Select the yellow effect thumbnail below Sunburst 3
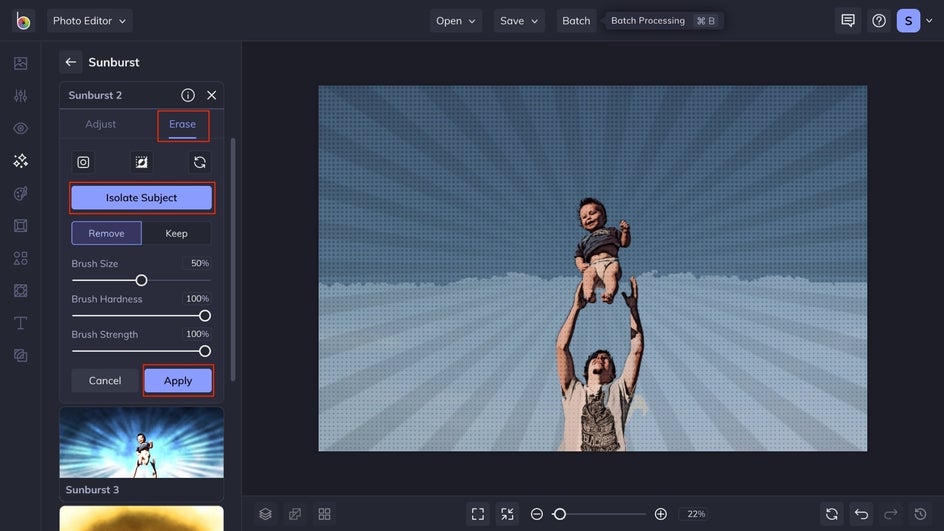Viewport: 944px width, 531px height. click(x=141, y=518)
